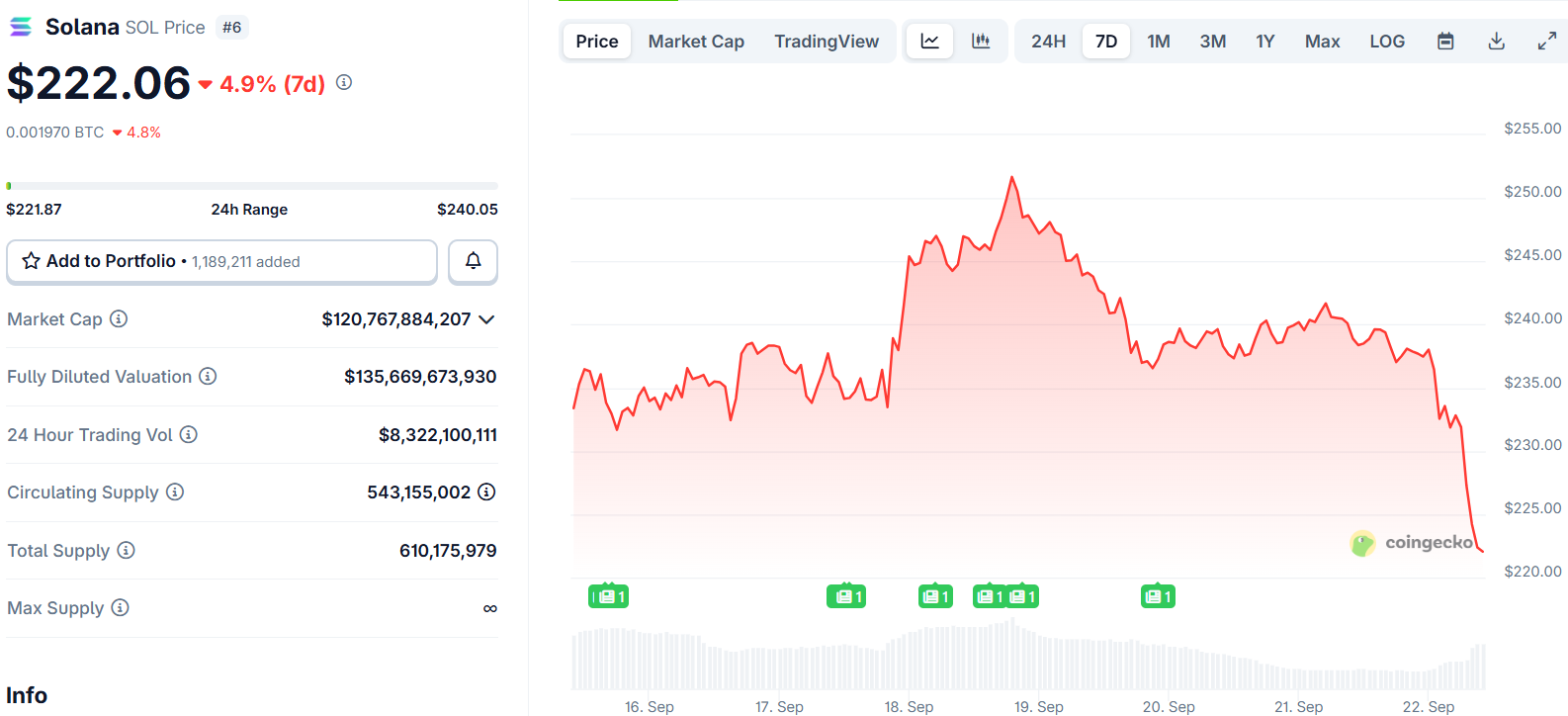
Task: Open the 7d price change info icon
Action: (344, 82)
